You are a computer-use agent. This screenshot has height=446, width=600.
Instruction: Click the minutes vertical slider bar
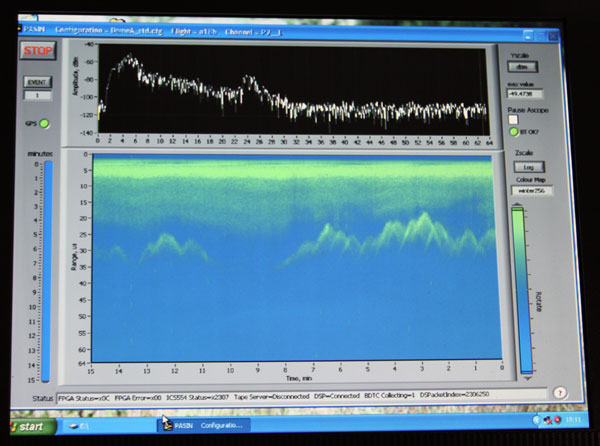pos(47,271)
